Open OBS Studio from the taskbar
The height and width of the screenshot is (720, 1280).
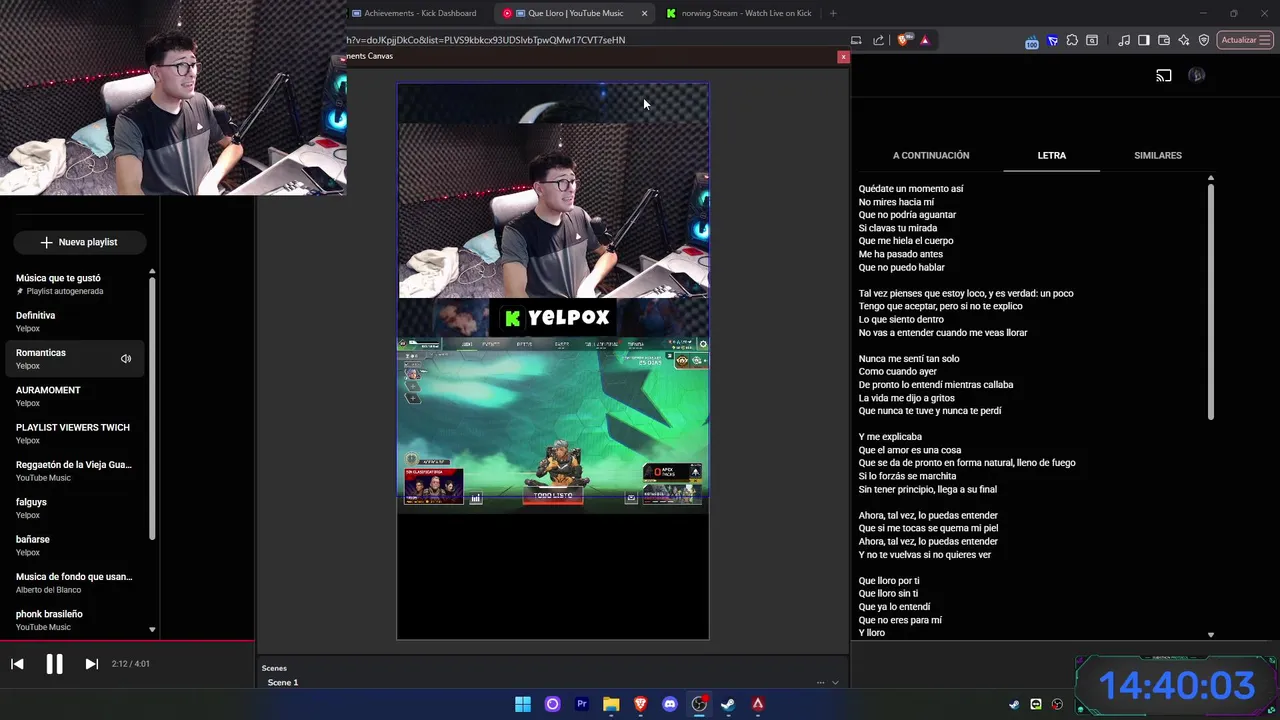point(699,704)
